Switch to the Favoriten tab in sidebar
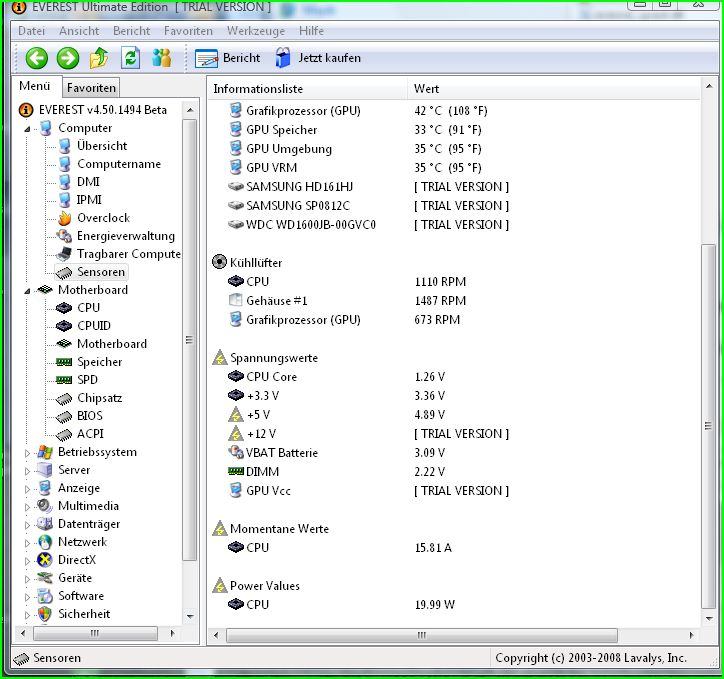724x679 pixels. coord(91,87)
